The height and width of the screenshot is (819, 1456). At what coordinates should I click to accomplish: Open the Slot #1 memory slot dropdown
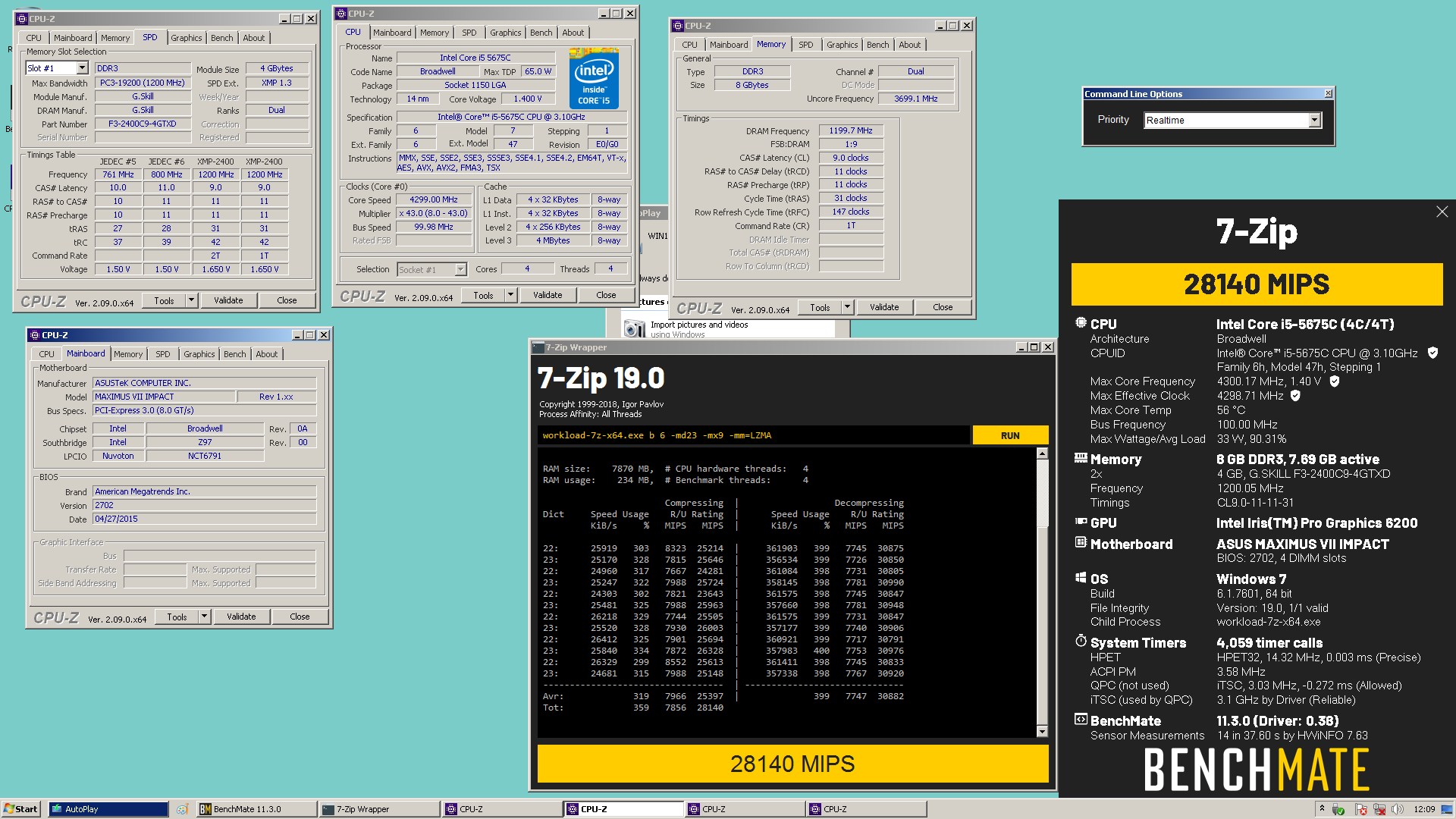point(82,68)
